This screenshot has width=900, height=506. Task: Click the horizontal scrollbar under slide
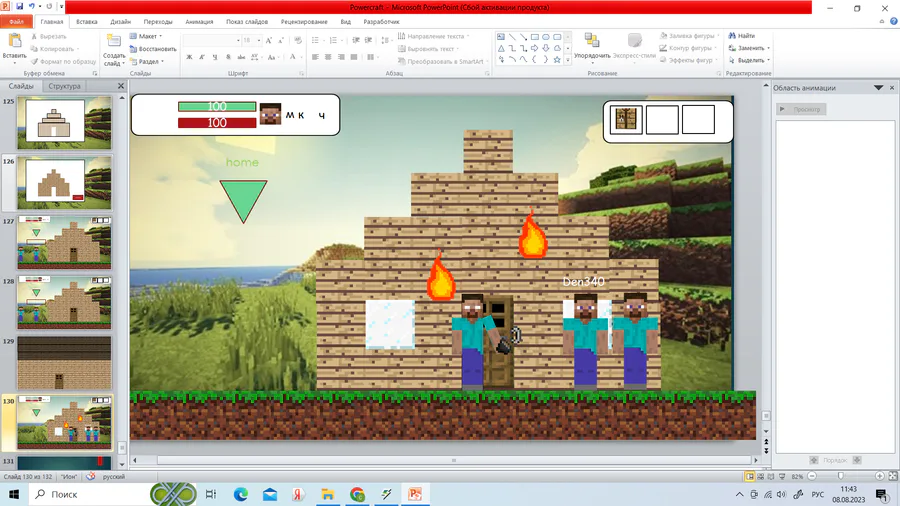[453, 460]
